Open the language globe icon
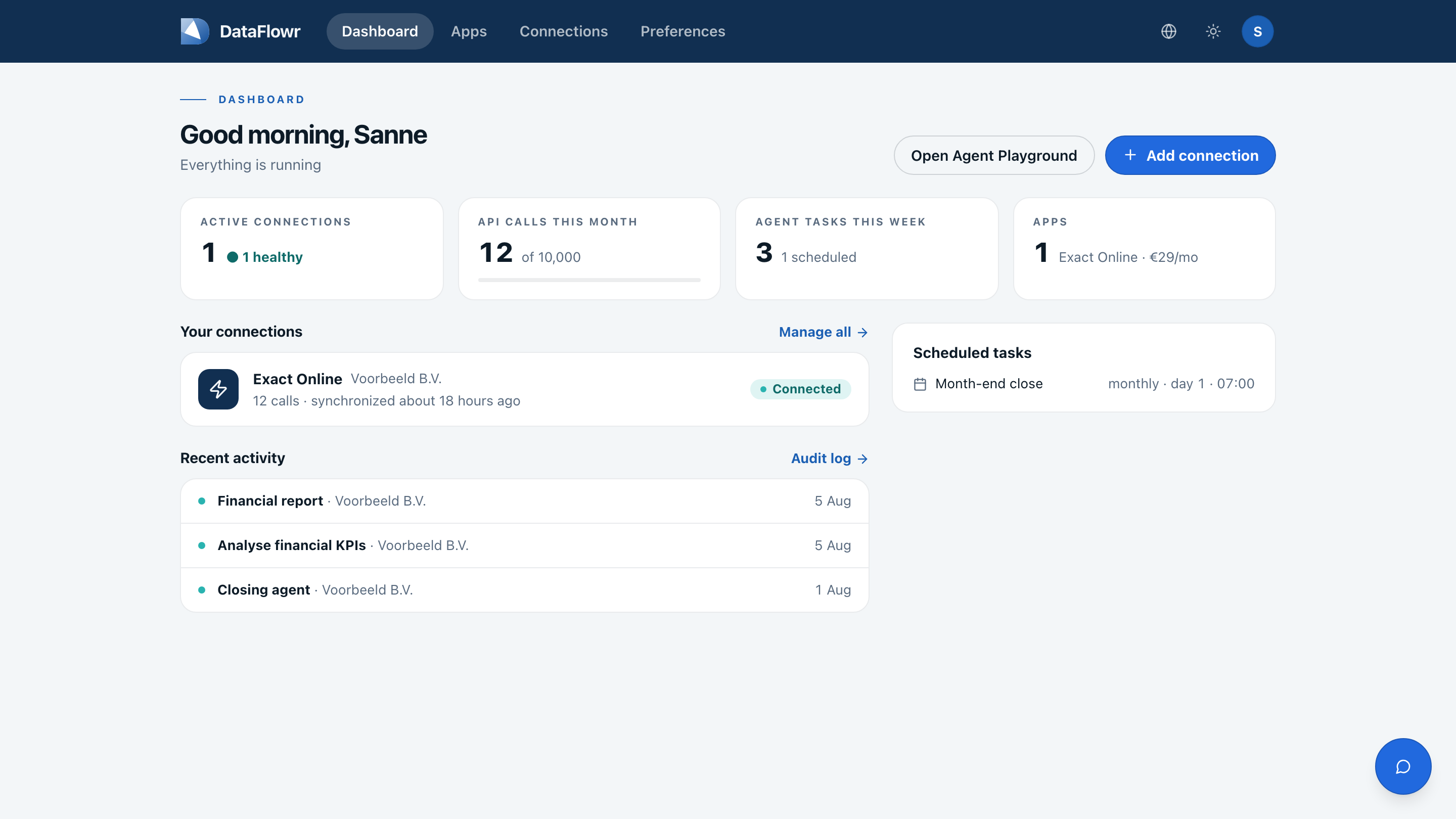Image resolution: width=1456 pixels, height=819 pixels. click(x=1168, y=31)
